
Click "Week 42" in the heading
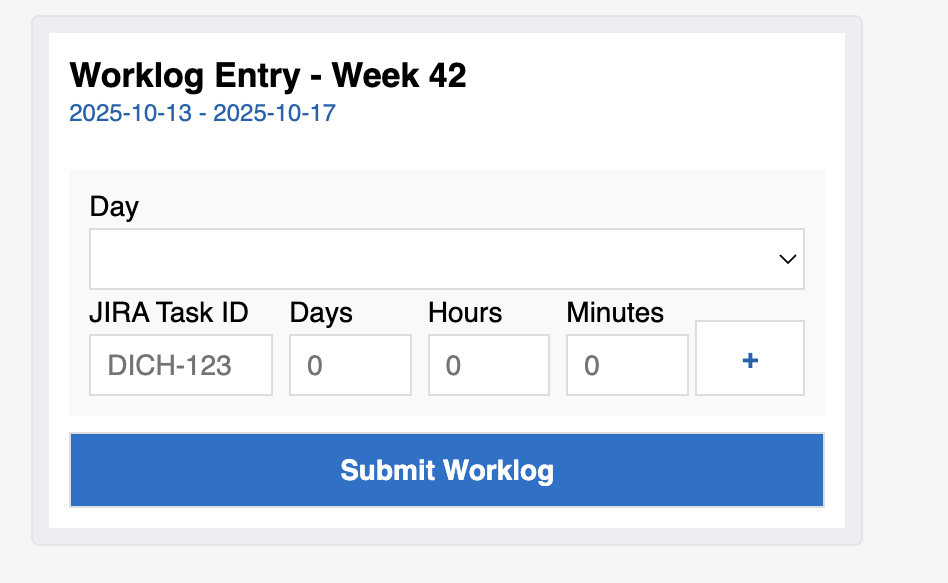399,75
